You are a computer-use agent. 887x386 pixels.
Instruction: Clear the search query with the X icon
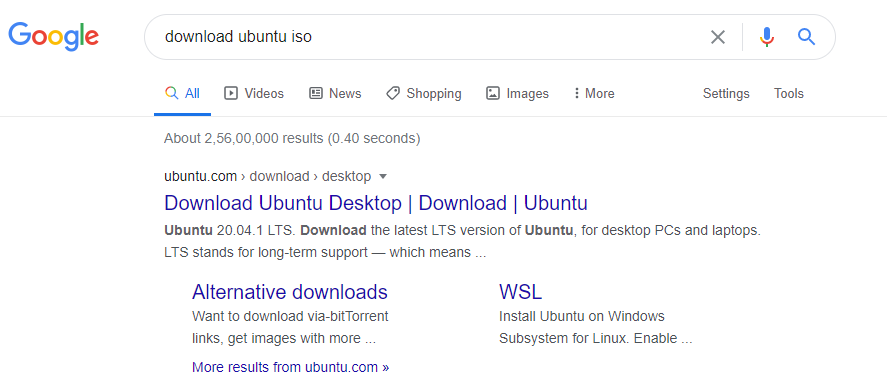(x=718, y=37)
